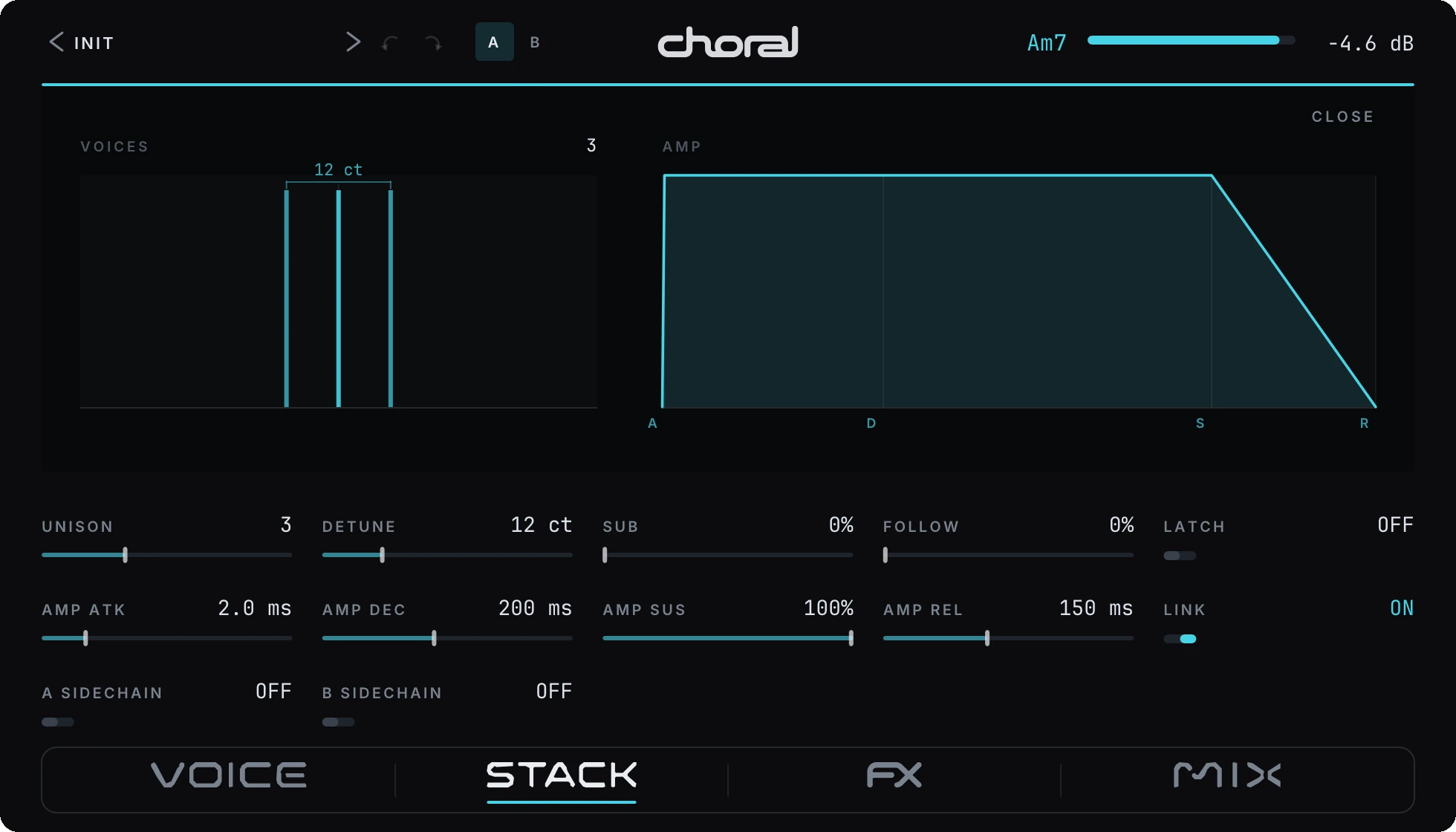Click the AMP DEC 200 ms value

pos(535,608)
